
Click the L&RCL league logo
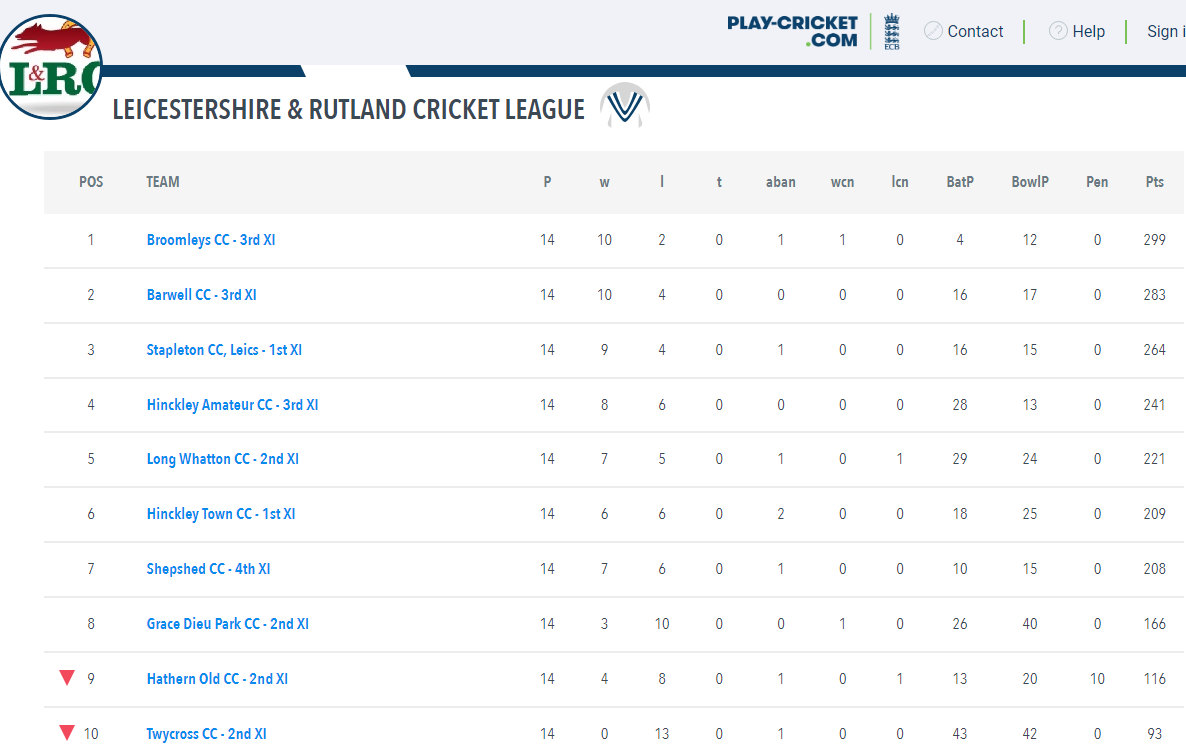click(51, 67)
